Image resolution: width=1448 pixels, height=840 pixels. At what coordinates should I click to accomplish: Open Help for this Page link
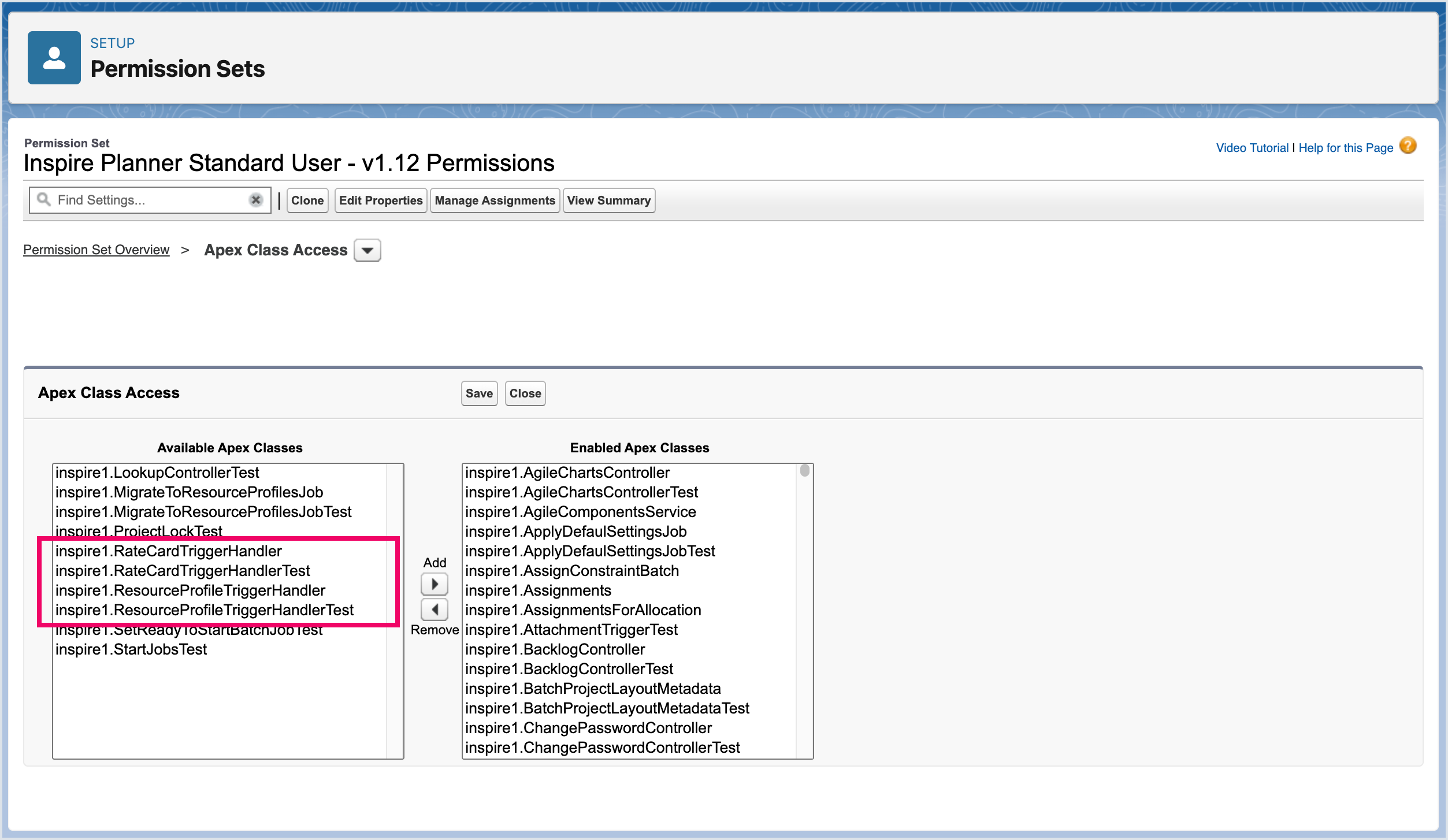[1346, 148]
